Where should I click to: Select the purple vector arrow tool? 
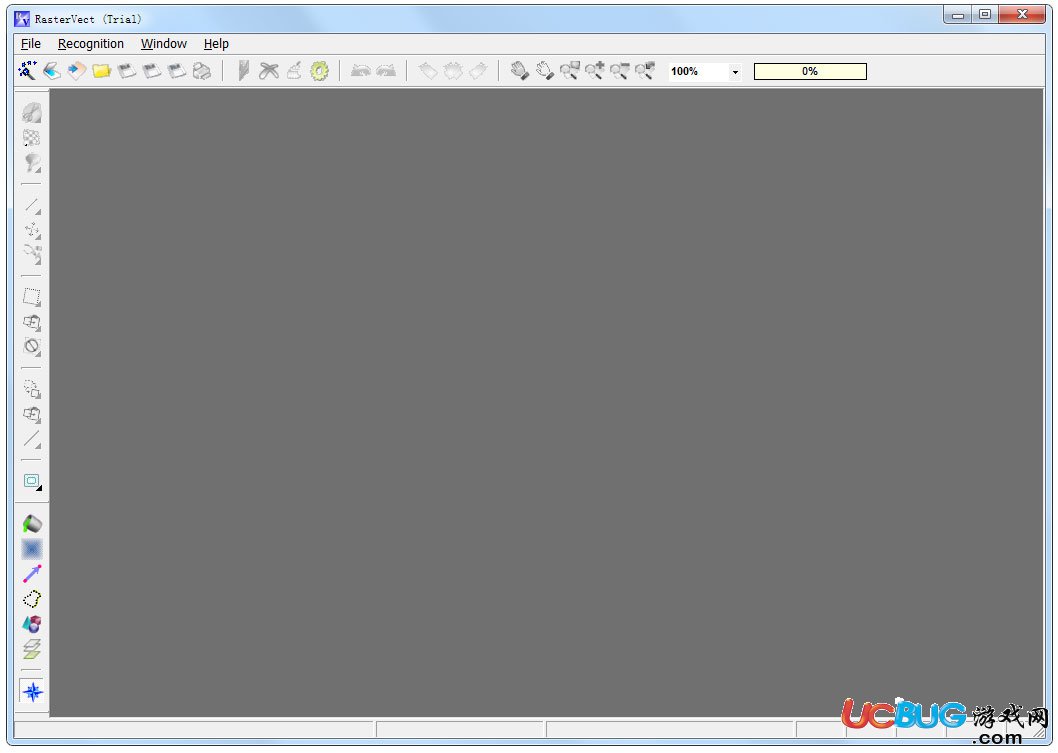click(32, 574)
